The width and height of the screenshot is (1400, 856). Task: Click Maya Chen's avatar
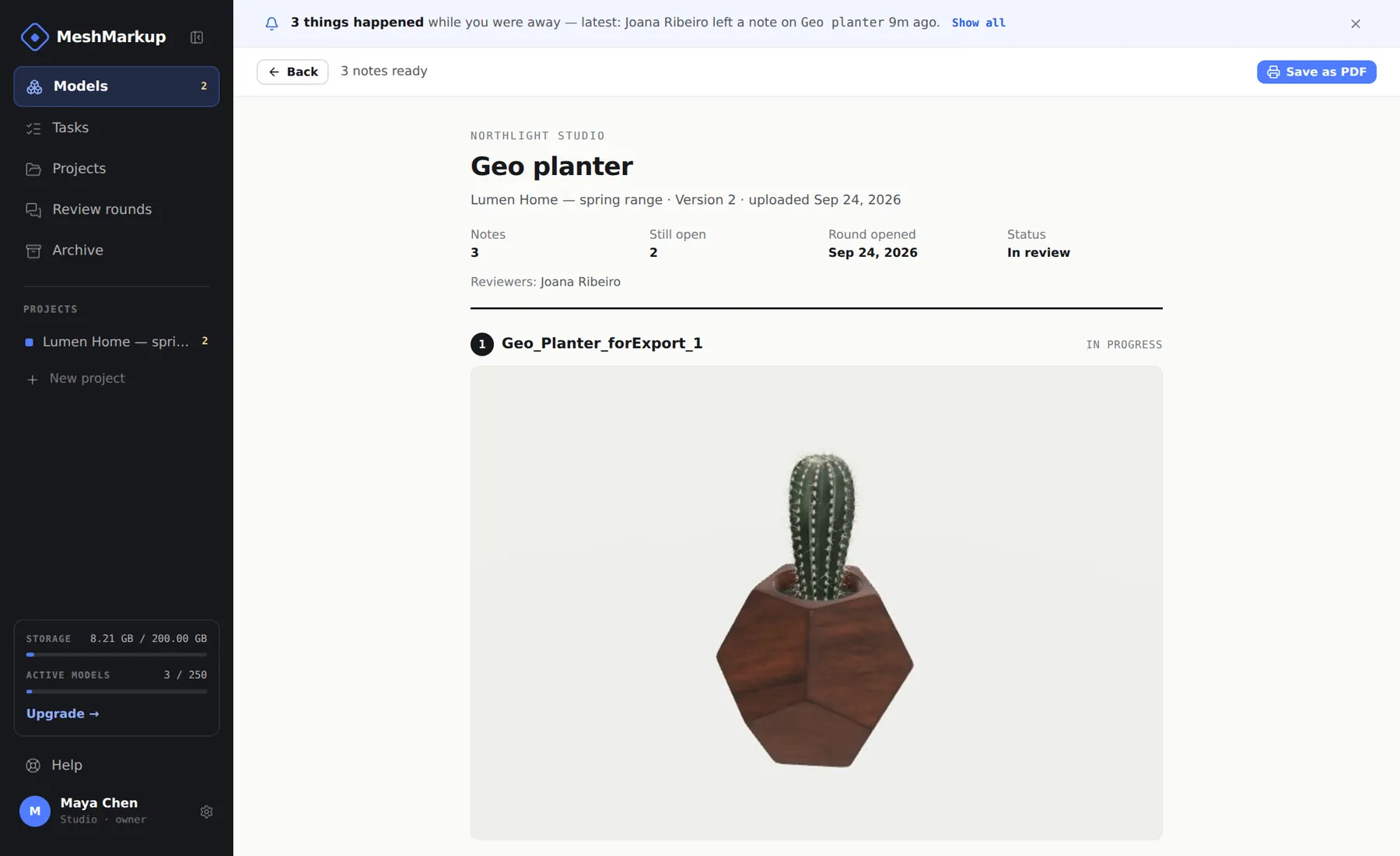tap(35, 811)
